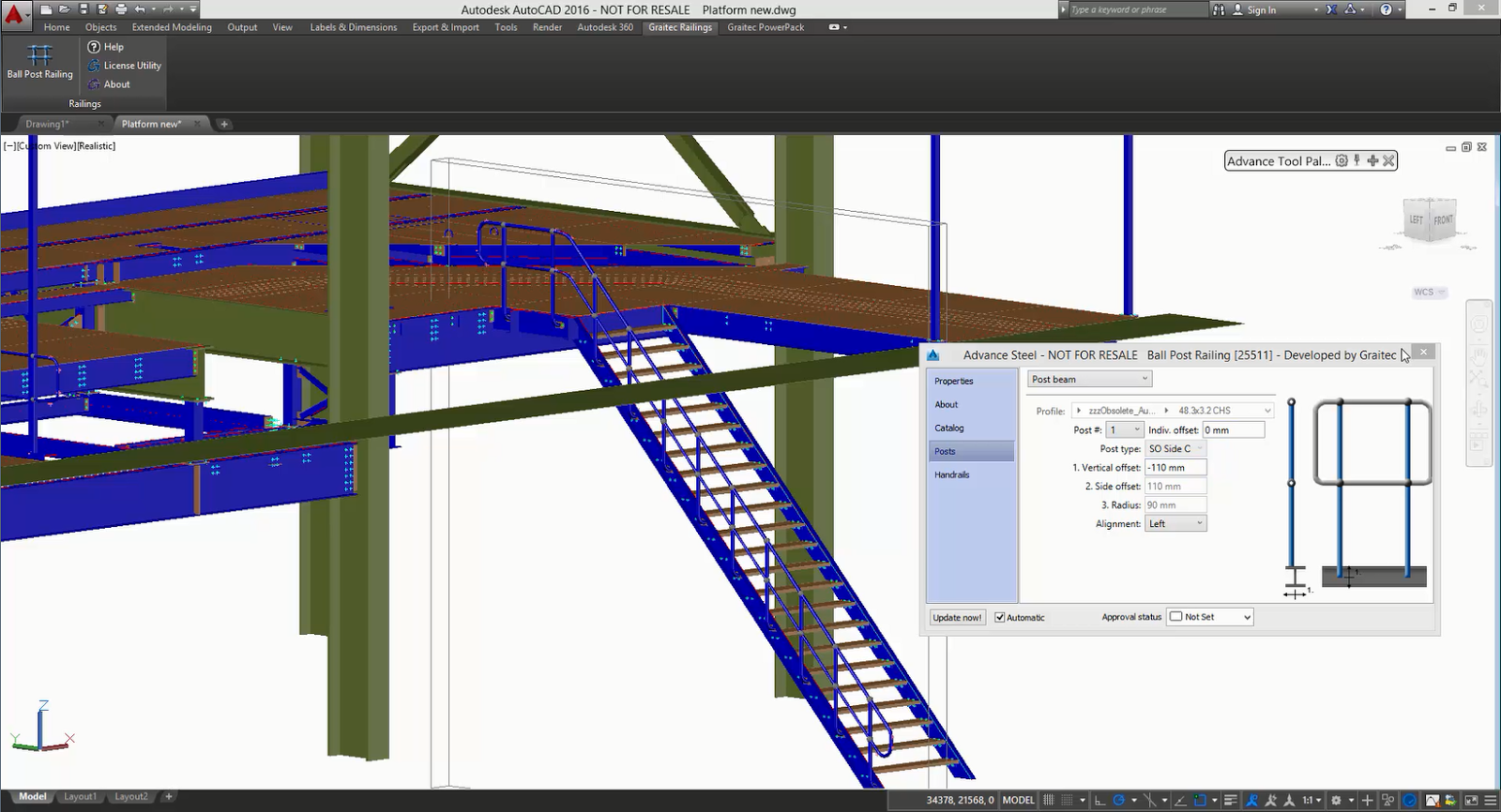Select the Extended Modeling tab

(x=172, y=27)
